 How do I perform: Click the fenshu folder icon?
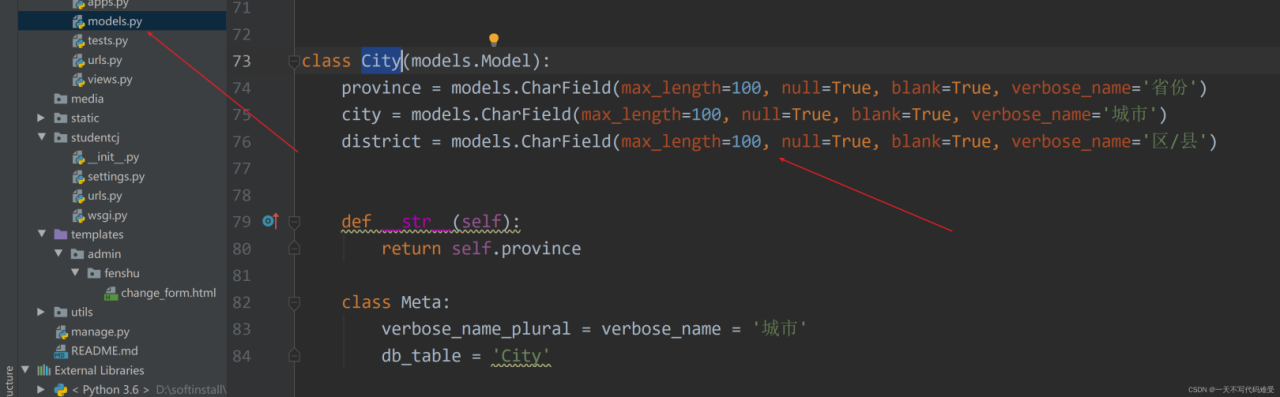coord(94,273)
